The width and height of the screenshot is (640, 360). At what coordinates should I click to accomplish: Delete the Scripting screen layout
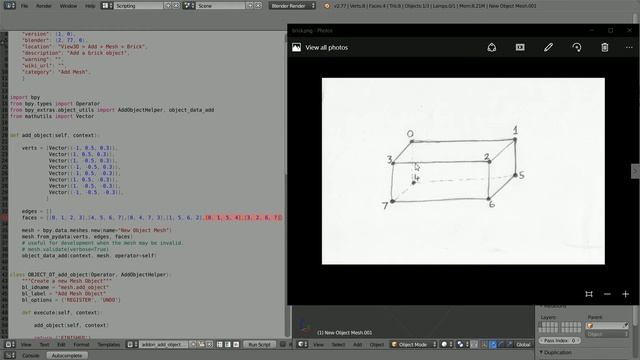coord(176,6)
